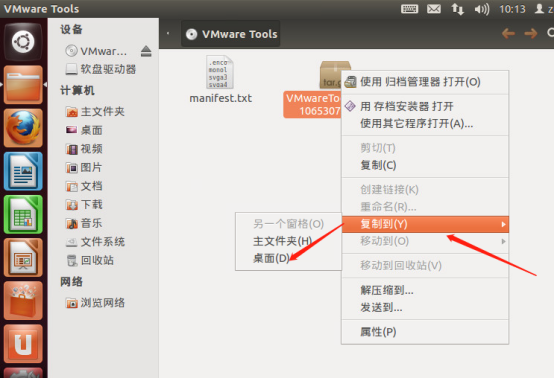The image size is (554, 379).
Task: Open 图片 folder in the sidebar
Action: pos(84,167)
